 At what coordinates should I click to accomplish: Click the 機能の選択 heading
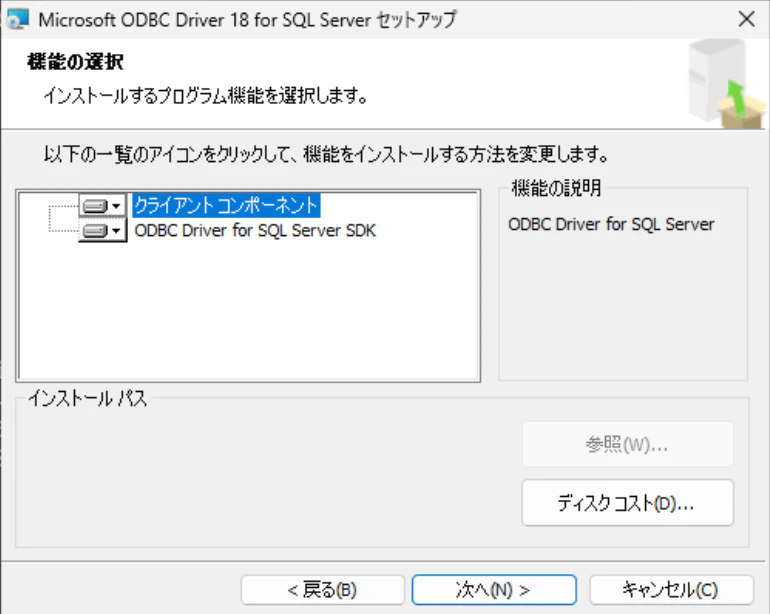click(75, 62)
